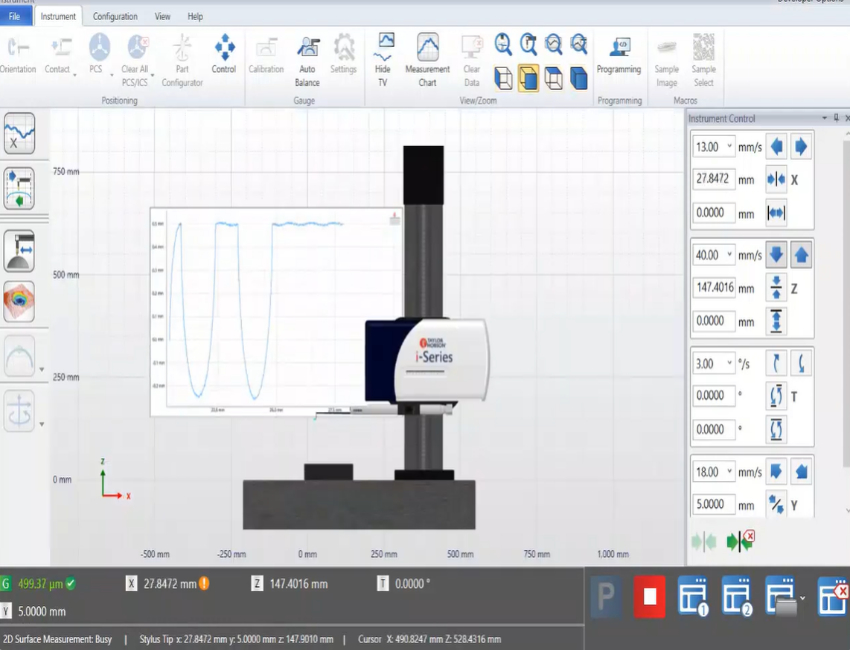
Task: Expand the Contact dropdown arrow
Action: (75, 75)
